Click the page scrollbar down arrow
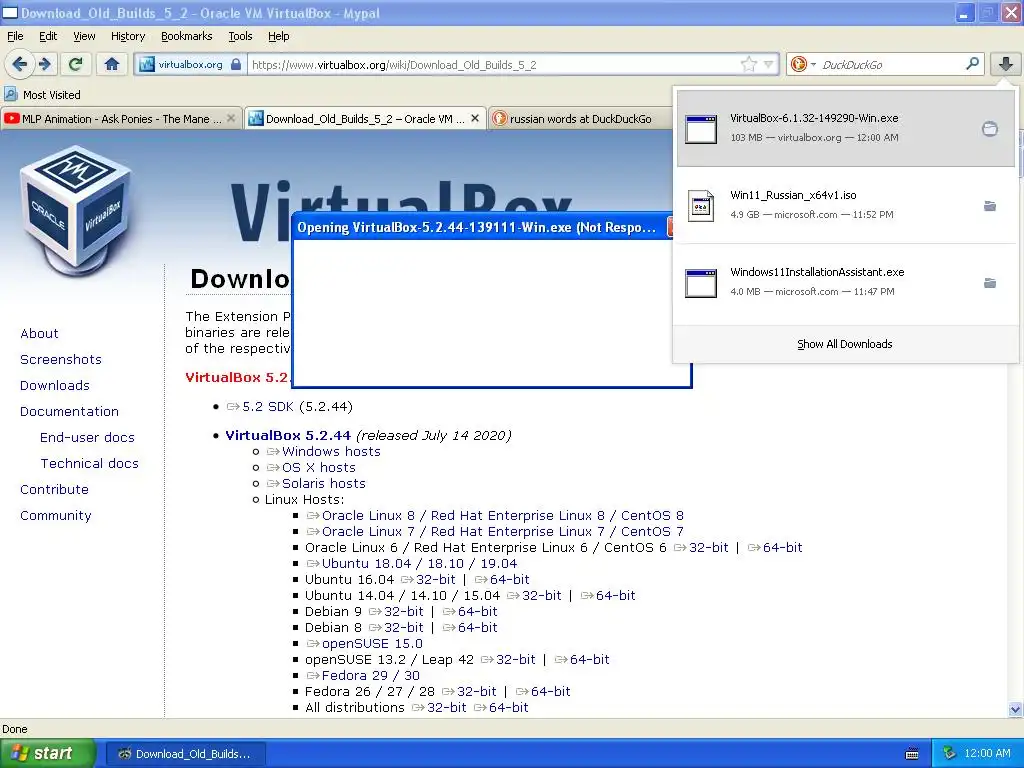Viewport: 1024px width, 768px height. click(1015, 709)
